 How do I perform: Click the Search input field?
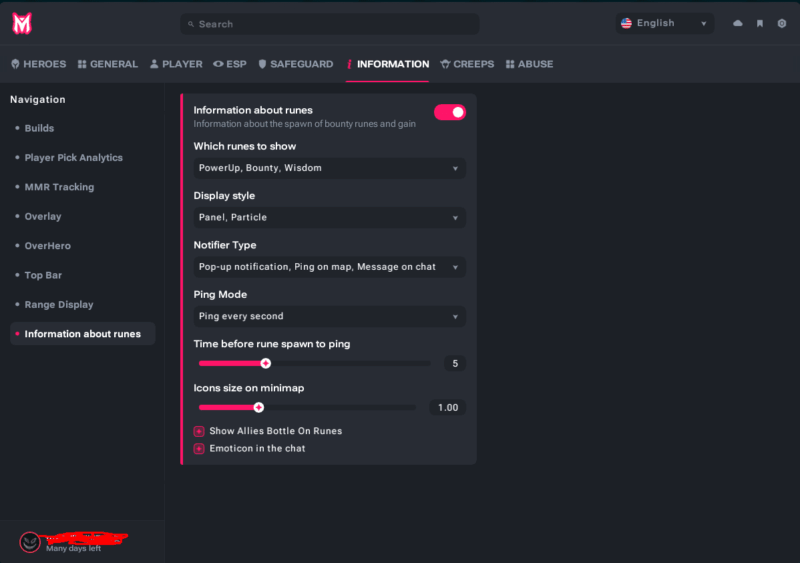[330, 24]
